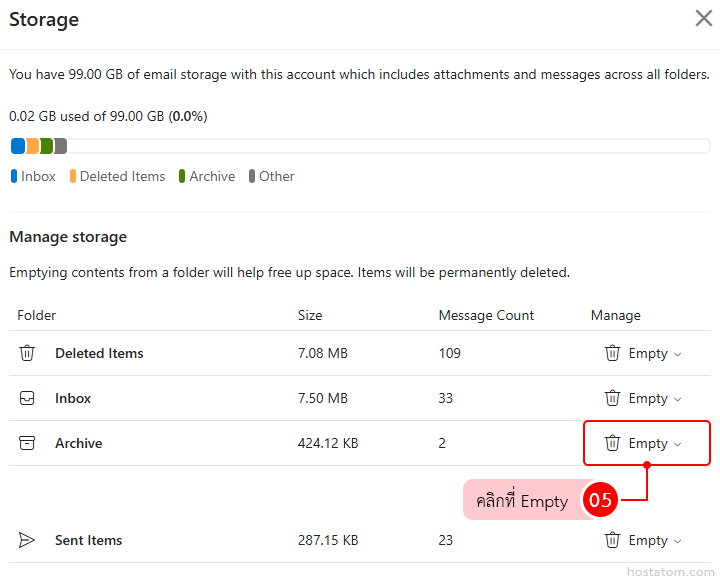Click the orange Deleted Items storage bar segment
The image size is (720, 581).
(x=33, y=146)
